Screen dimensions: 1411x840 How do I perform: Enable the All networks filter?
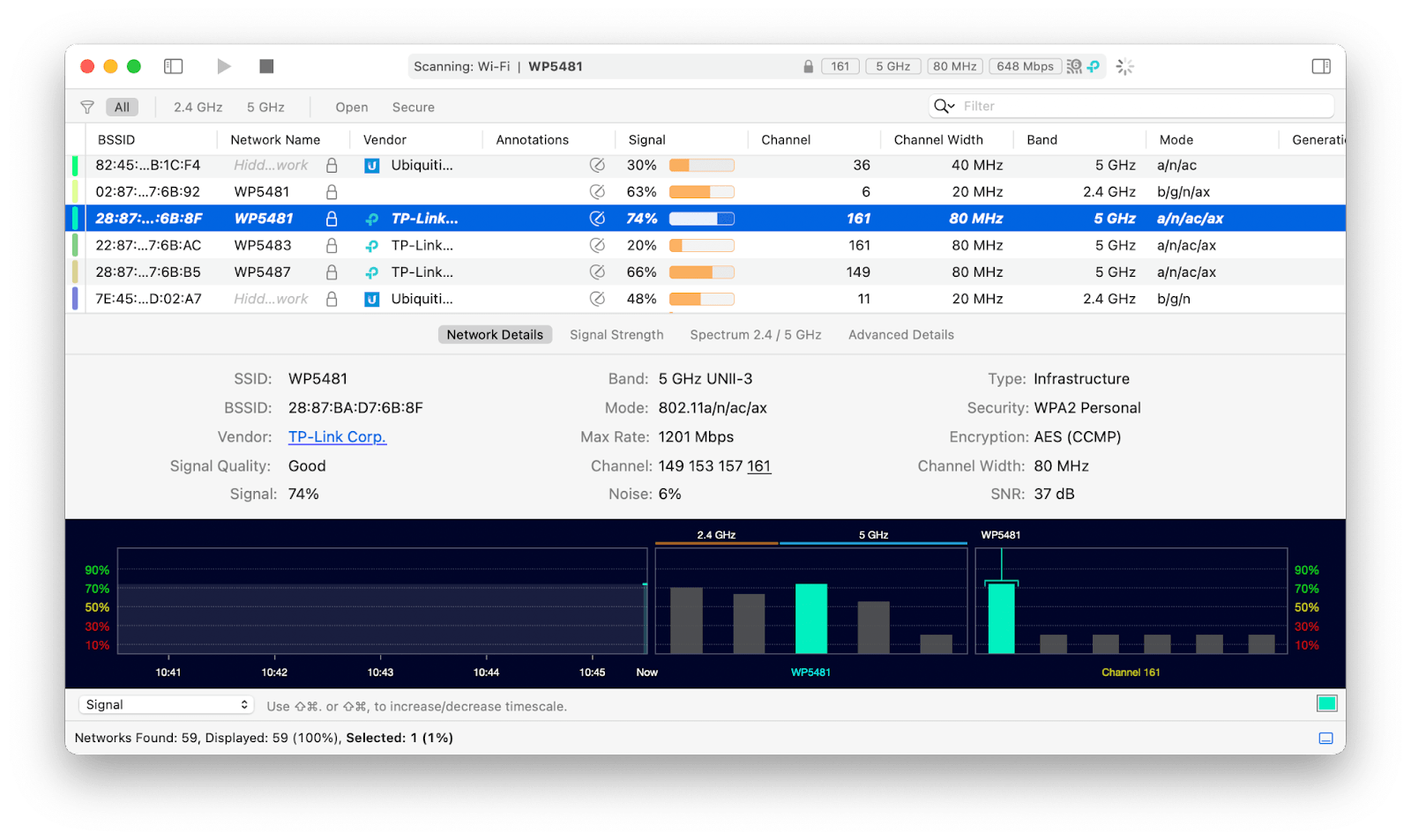[x=122, y=108]
